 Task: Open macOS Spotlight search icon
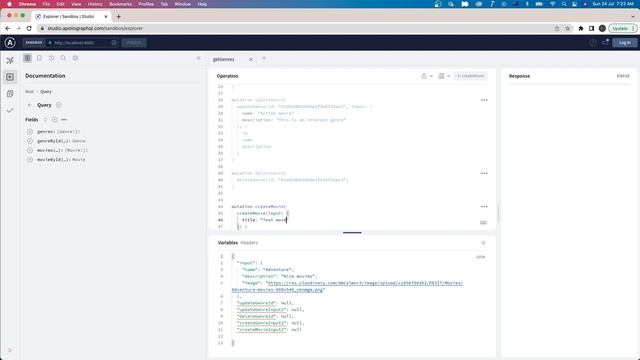click(564, 4)
